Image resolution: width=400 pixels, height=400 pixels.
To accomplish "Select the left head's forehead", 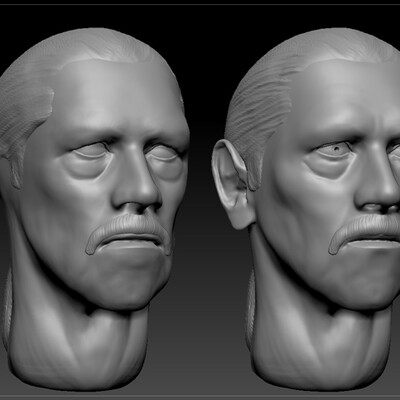I will coord(120,97).
